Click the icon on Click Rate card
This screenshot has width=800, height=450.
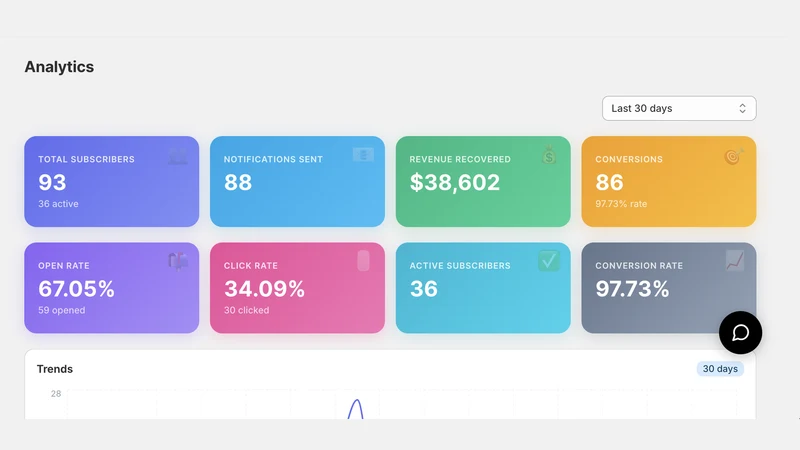click(x=363, y=261)
